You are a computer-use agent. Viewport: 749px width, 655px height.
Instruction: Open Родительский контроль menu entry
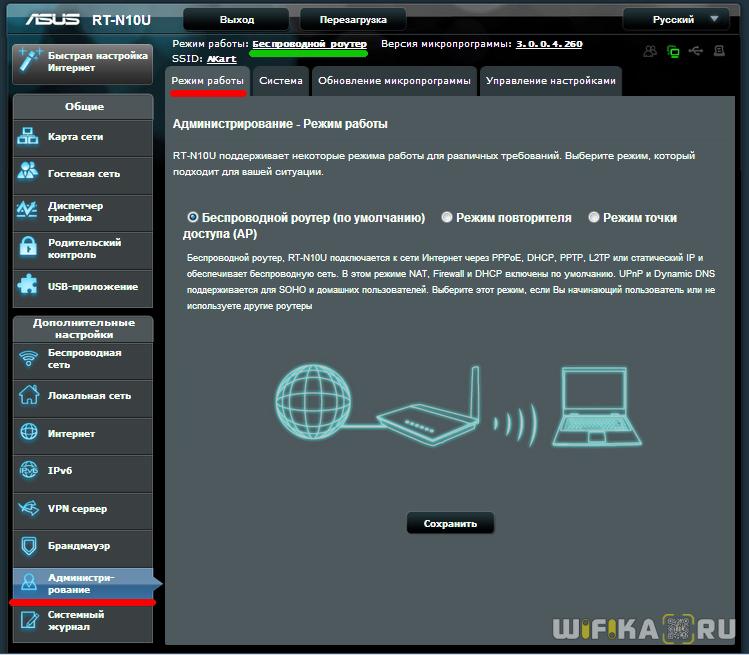(x=83, y=249)
